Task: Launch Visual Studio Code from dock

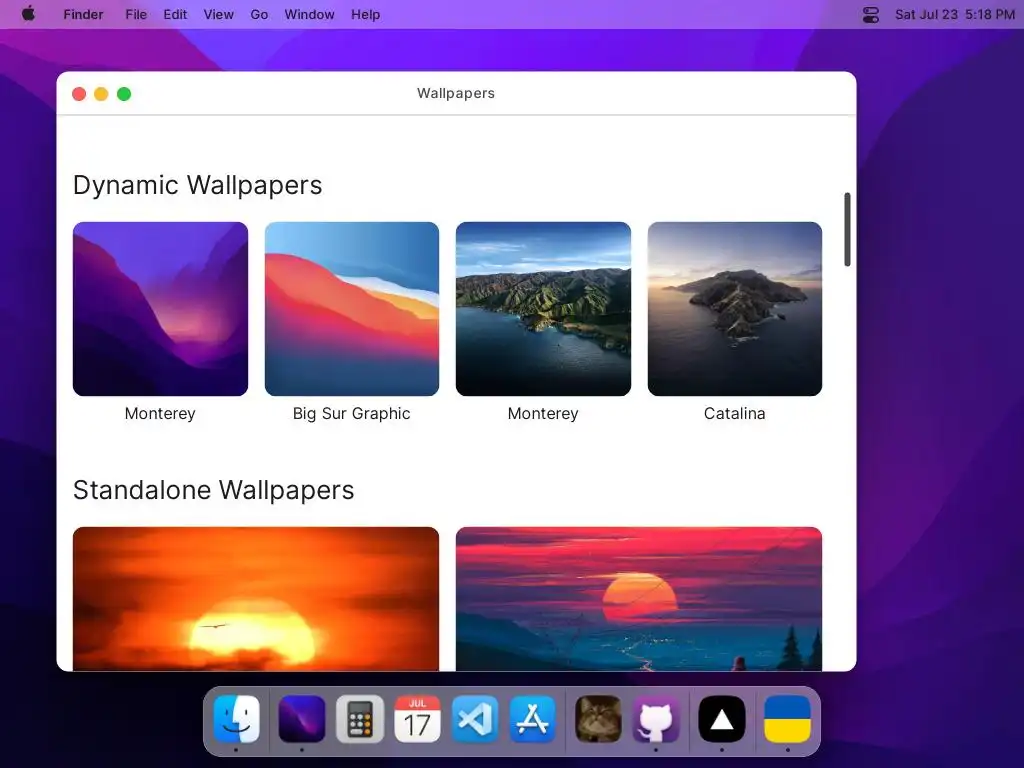Action: [475, 719]
